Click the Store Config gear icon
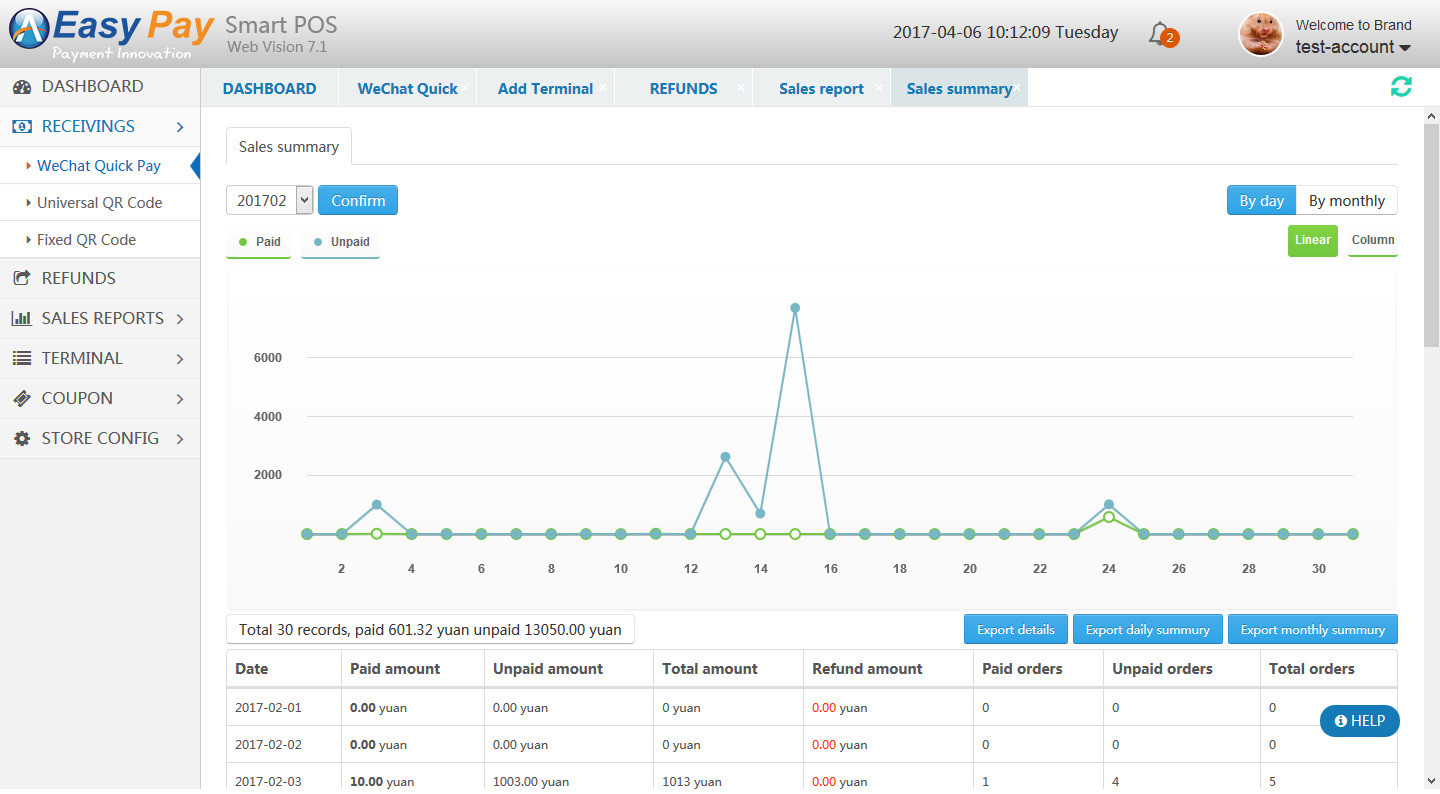 pyautogui.click(x=22, y=439)
